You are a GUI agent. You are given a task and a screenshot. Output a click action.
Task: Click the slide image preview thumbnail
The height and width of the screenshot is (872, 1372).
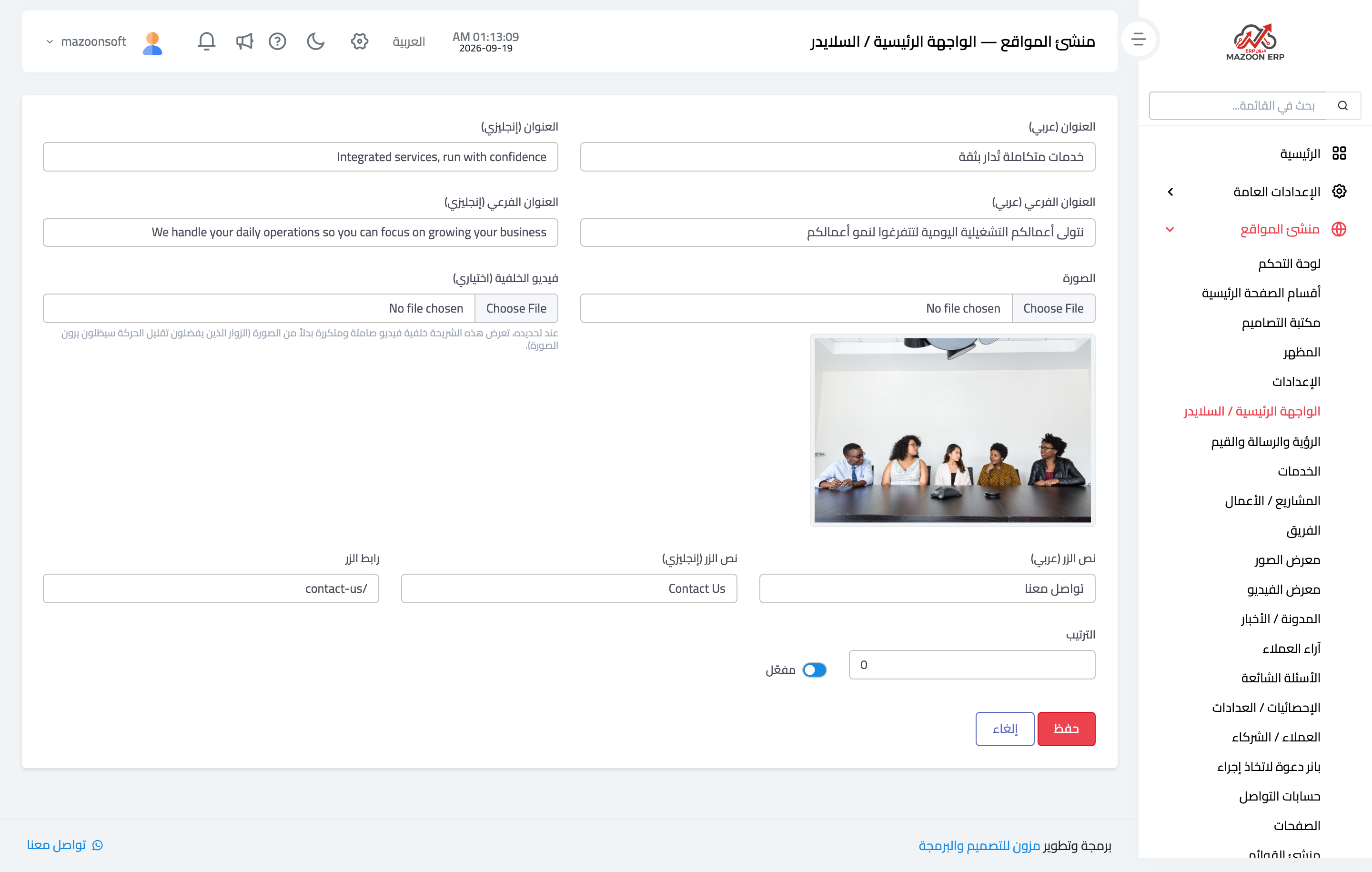coord(952,430)
